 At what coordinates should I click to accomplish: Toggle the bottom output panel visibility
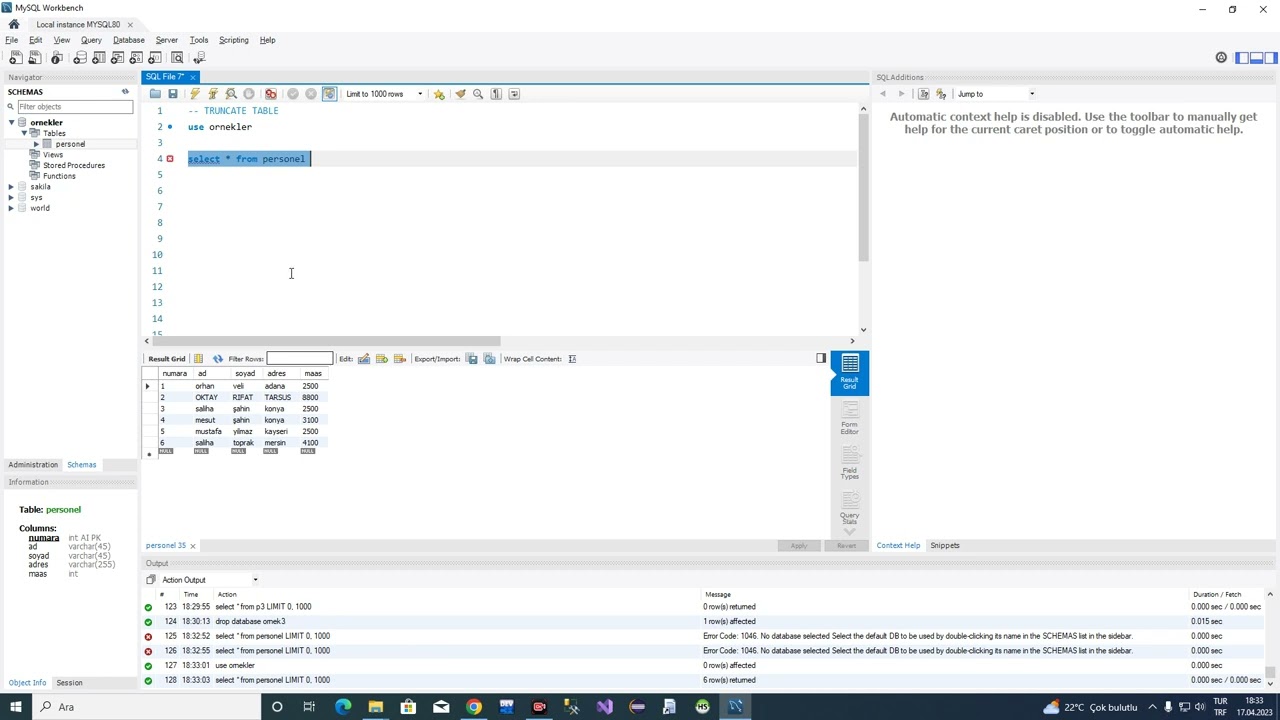pyautogui.click(x=1256, y=58)
